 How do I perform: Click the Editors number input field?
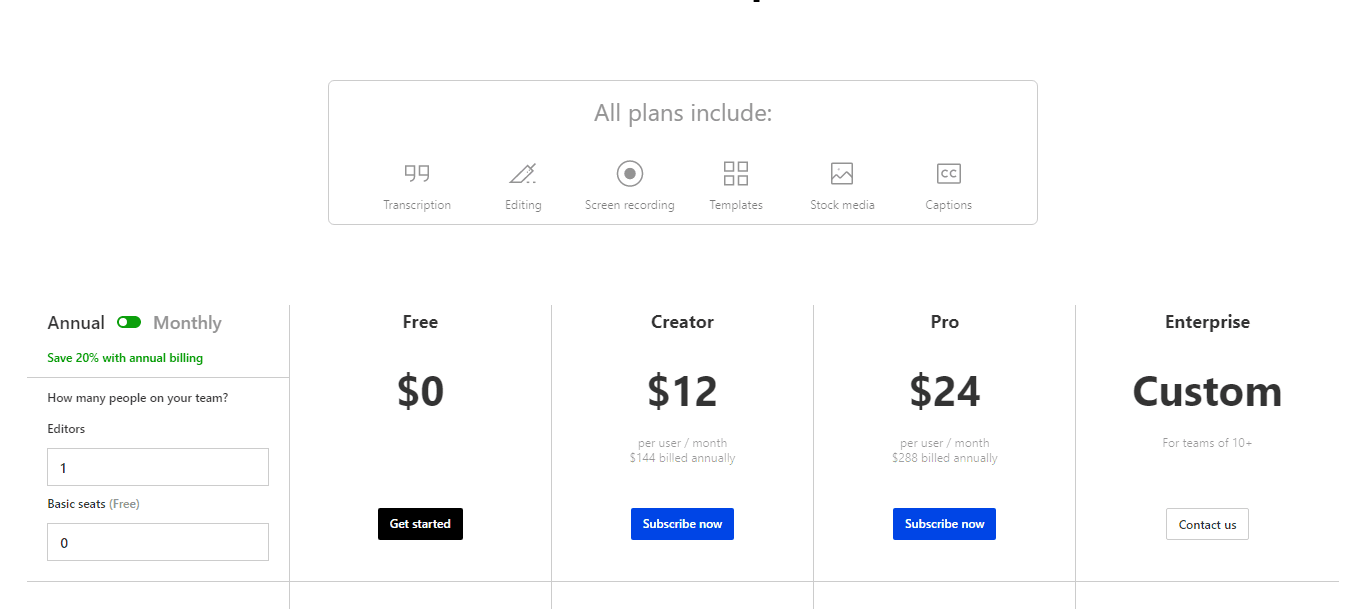(158, 467)
